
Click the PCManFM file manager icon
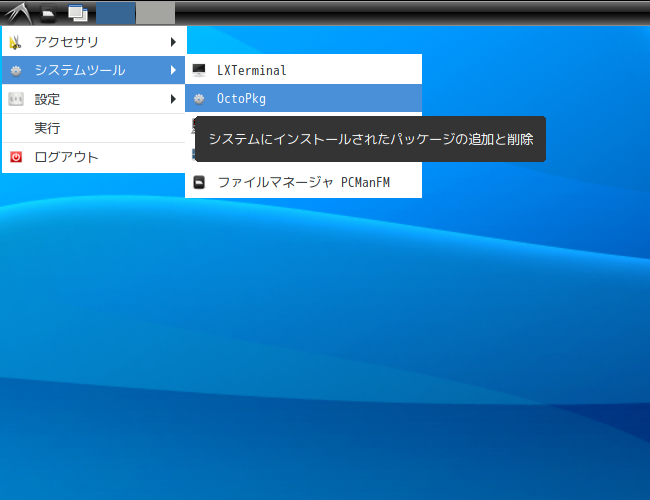[199, 182]
